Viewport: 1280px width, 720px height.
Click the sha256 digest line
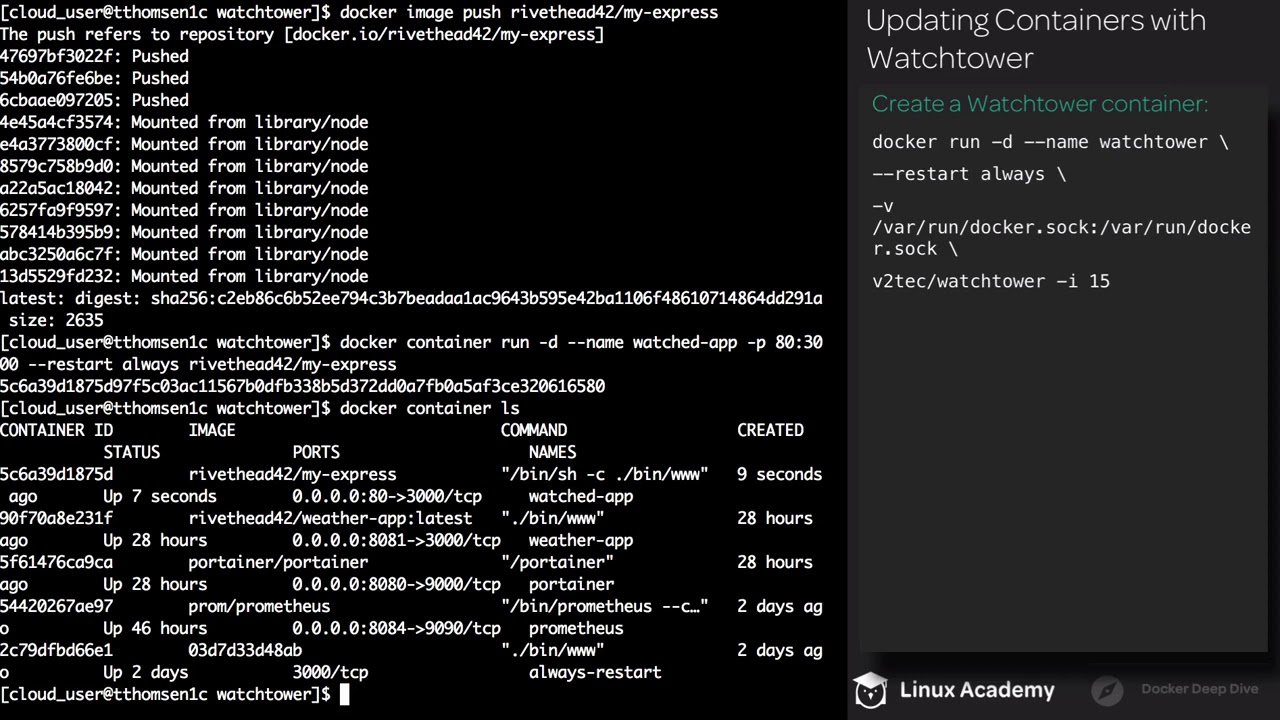coord(411,298)
